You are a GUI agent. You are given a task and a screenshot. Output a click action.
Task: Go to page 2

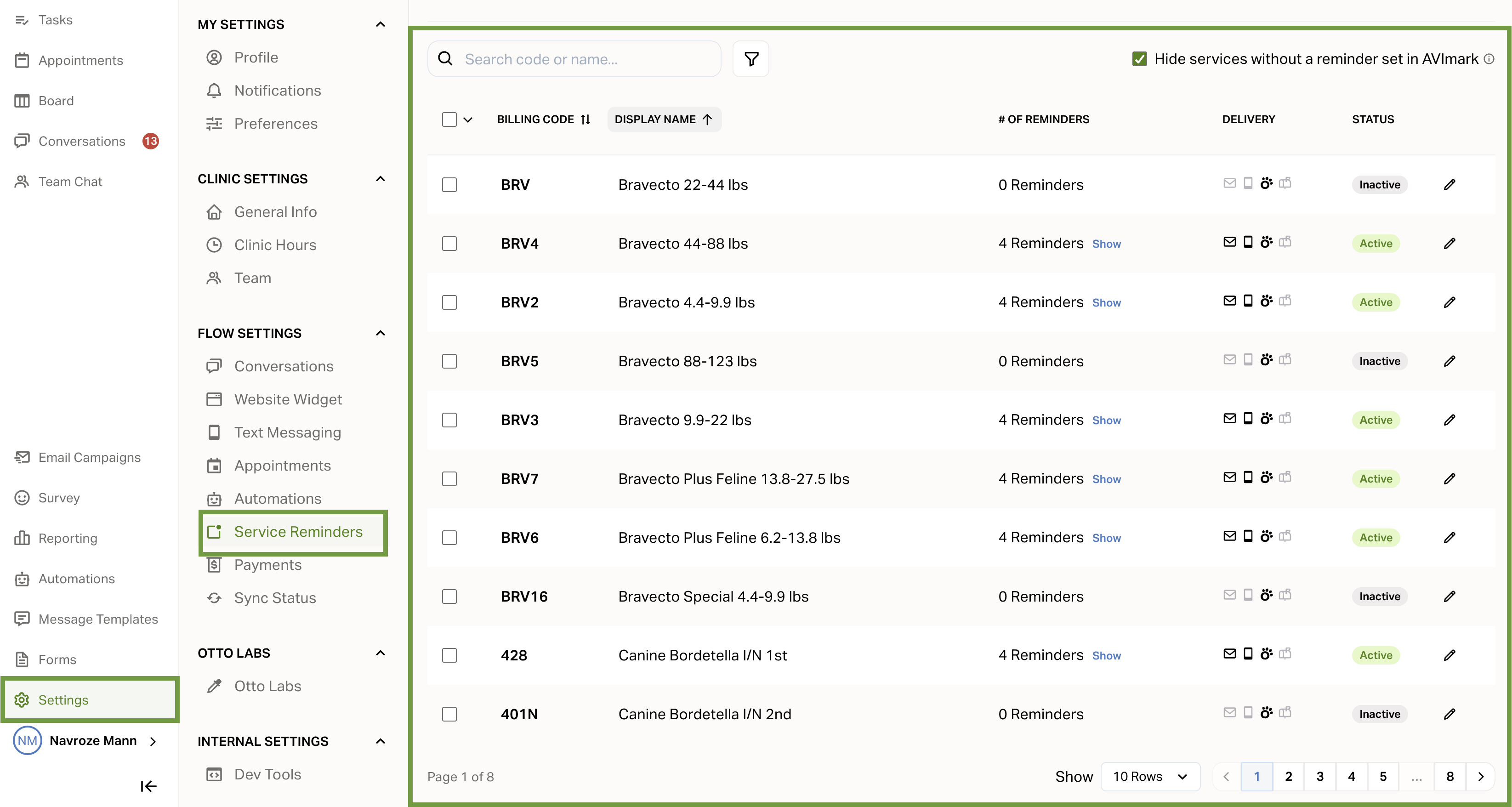(x=1288, y=777)
